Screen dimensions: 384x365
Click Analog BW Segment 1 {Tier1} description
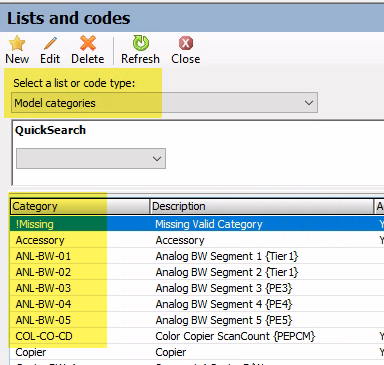(227, 256)
